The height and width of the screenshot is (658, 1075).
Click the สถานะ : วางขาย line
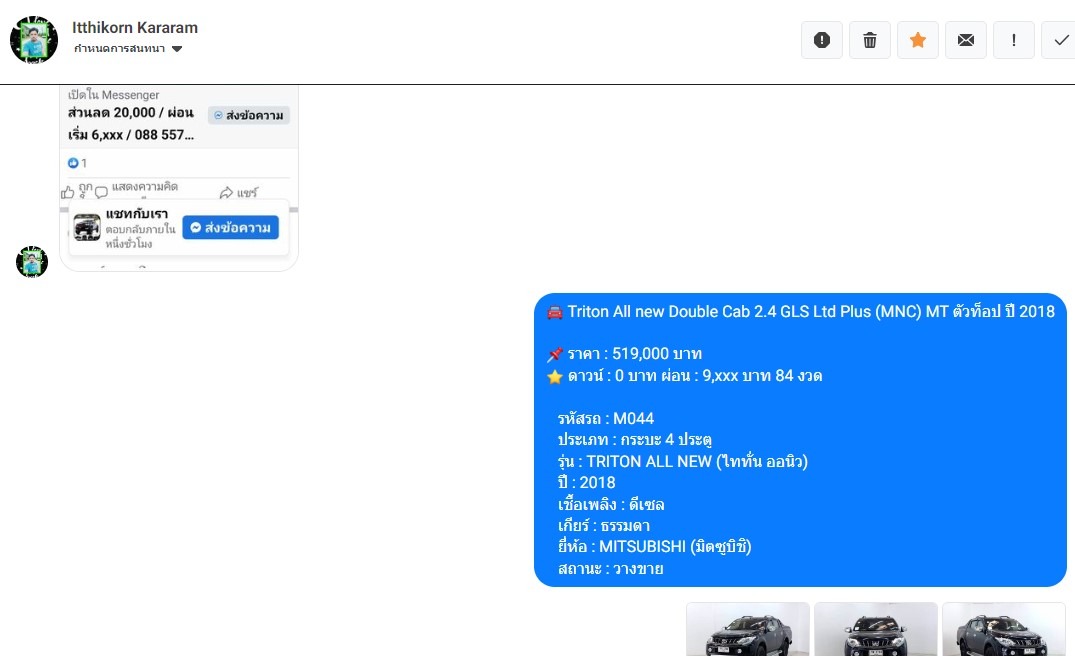610,569
